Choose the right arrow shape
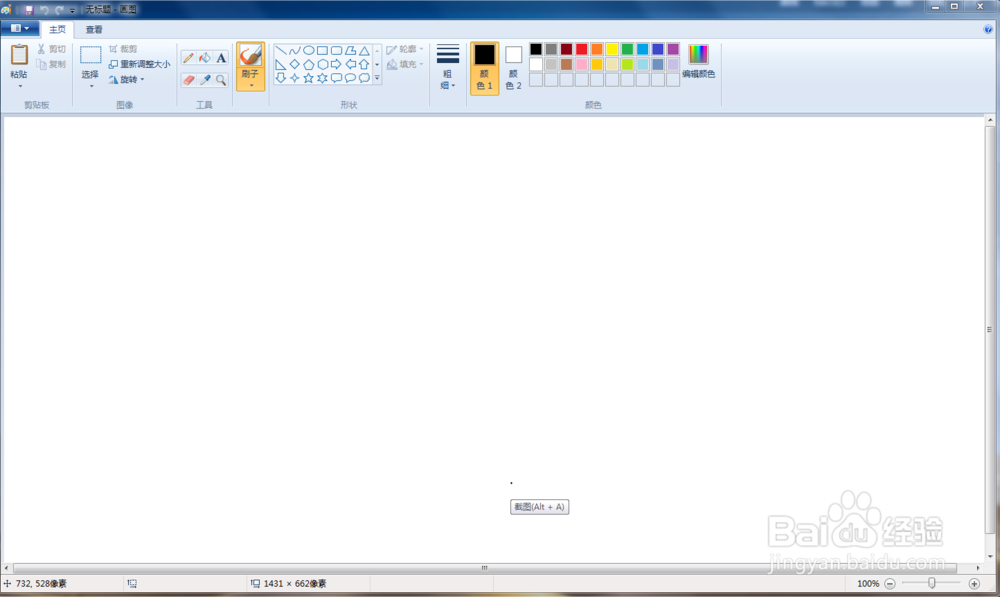 (x=336, y=64)
